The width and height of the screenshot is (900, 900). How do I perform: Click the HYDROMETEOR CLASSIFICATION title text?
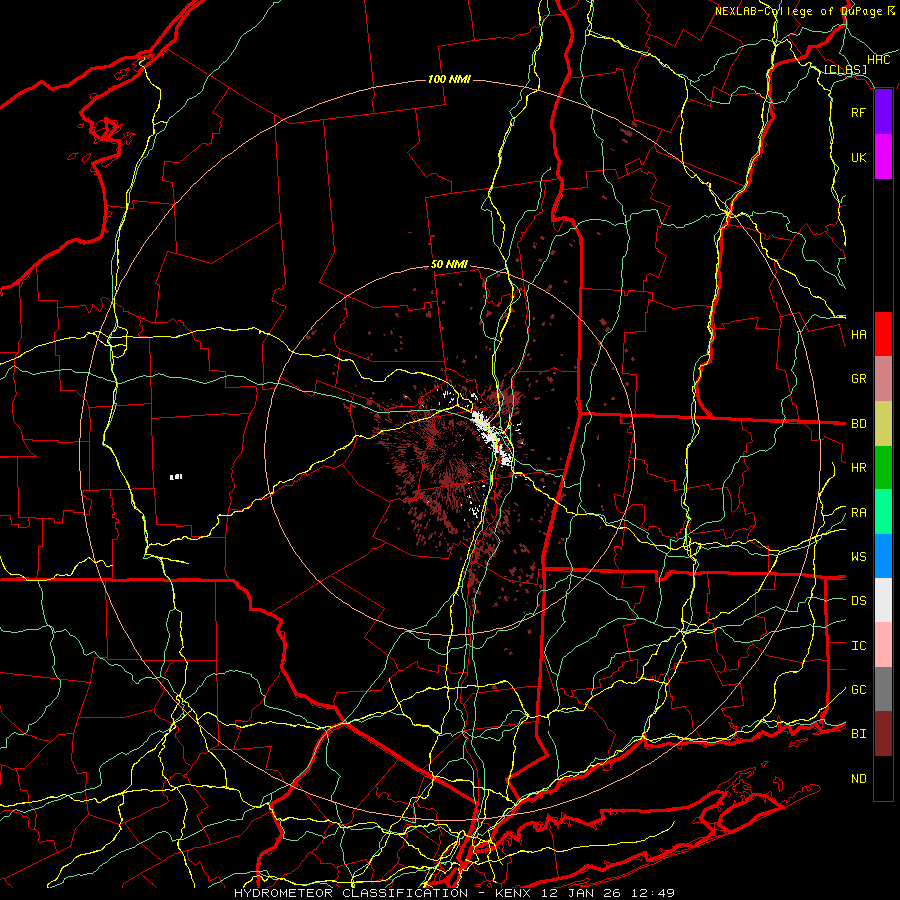[x=351, y=893]
